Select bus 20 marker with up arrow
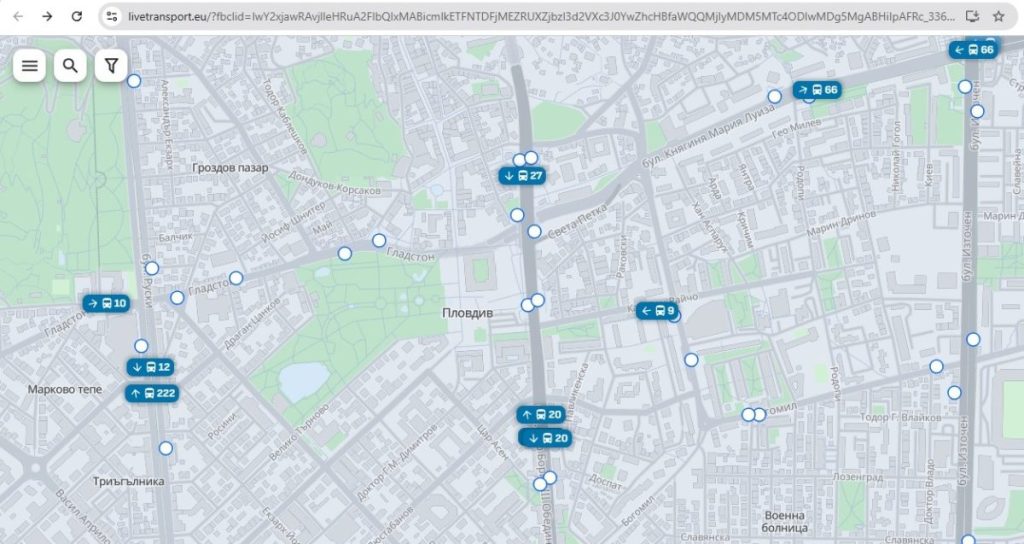 click(x=541, y=414)
